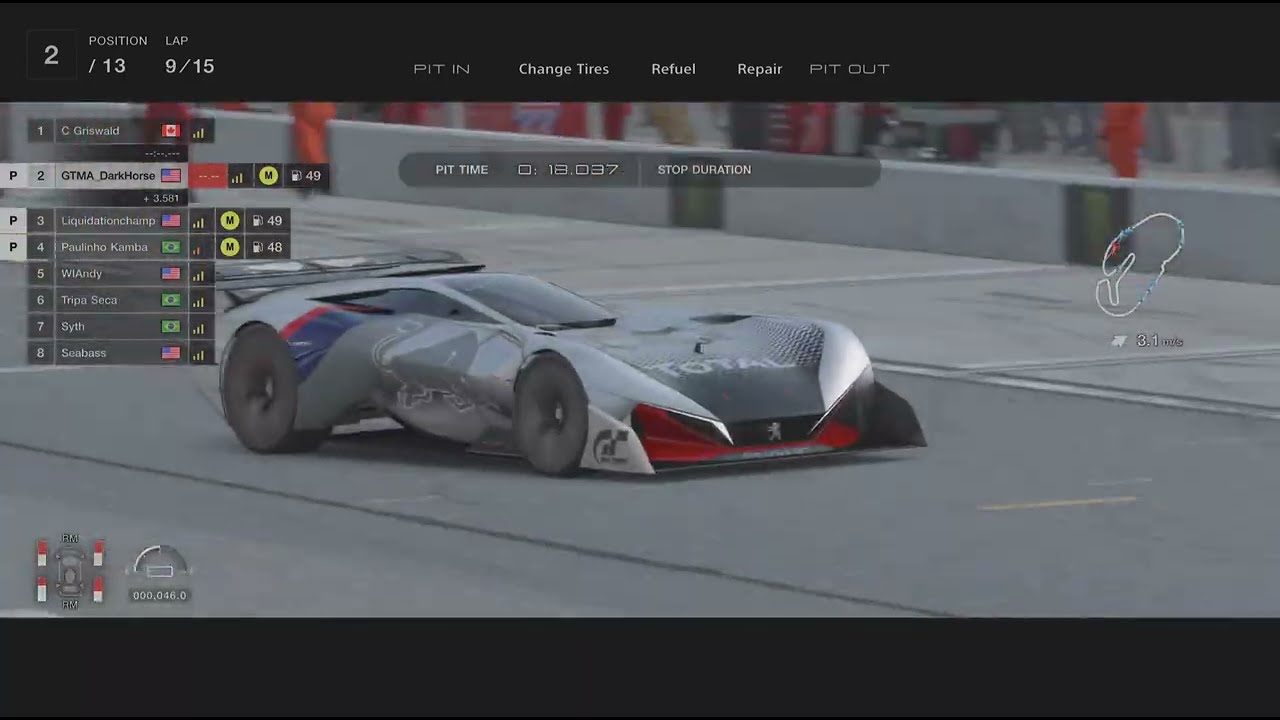The image size is (1280, 720).
Task: Click the fuel level 49 for Liquidationchamp
Action: (274, 221)
